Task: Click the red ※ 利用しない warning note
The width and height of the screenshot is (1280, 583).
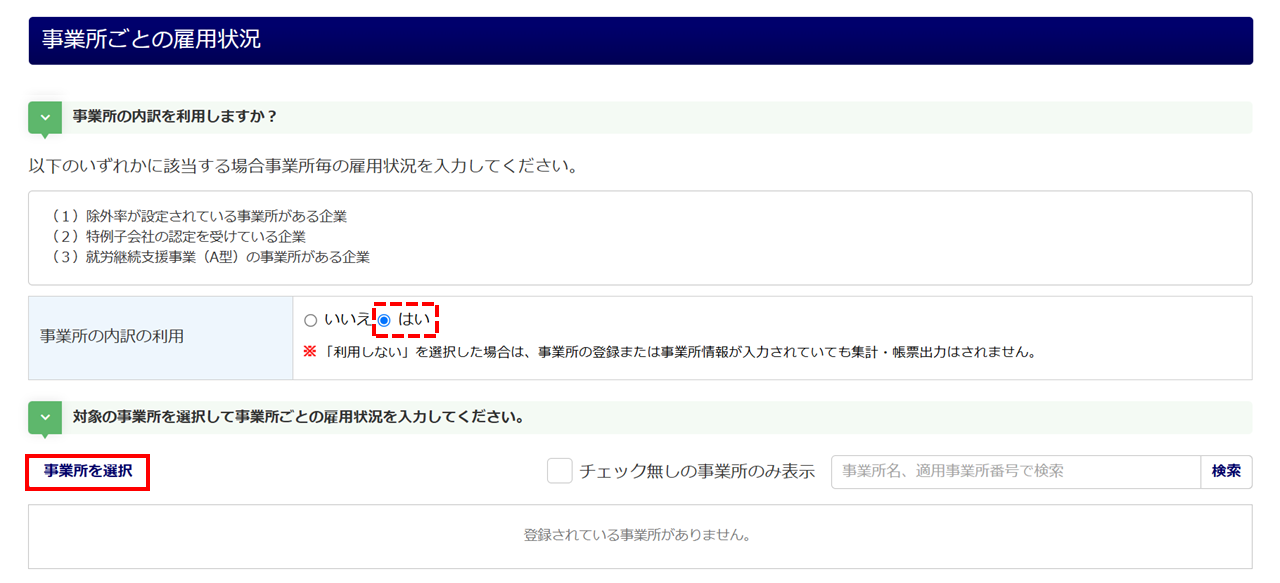Action: [668, 353]
